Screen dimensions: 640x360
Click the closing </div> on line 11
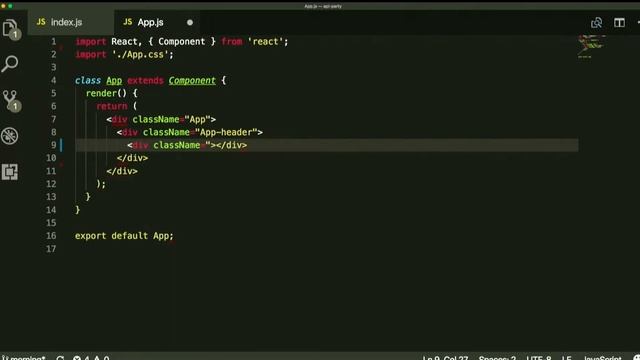pos(122,171)
